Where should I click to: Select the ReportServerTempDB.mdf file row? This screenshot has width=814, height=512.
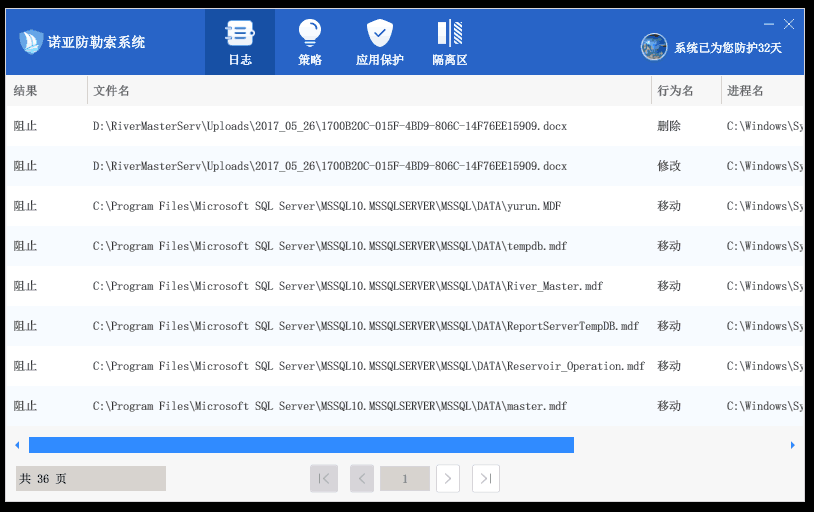tap(405, 326)
